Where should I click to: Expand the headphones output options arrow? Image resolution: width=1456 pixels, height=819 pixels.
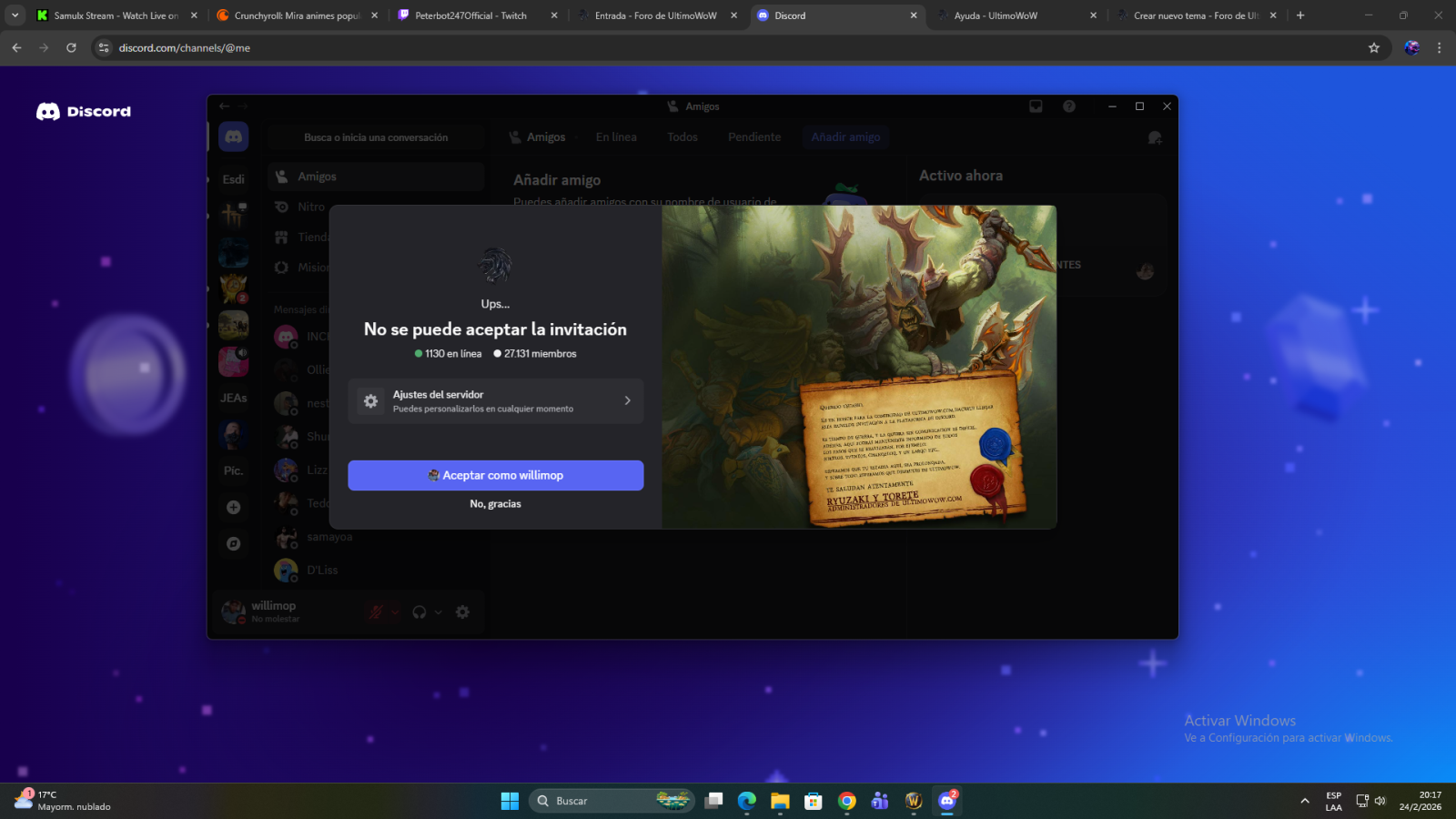[439, 612]
